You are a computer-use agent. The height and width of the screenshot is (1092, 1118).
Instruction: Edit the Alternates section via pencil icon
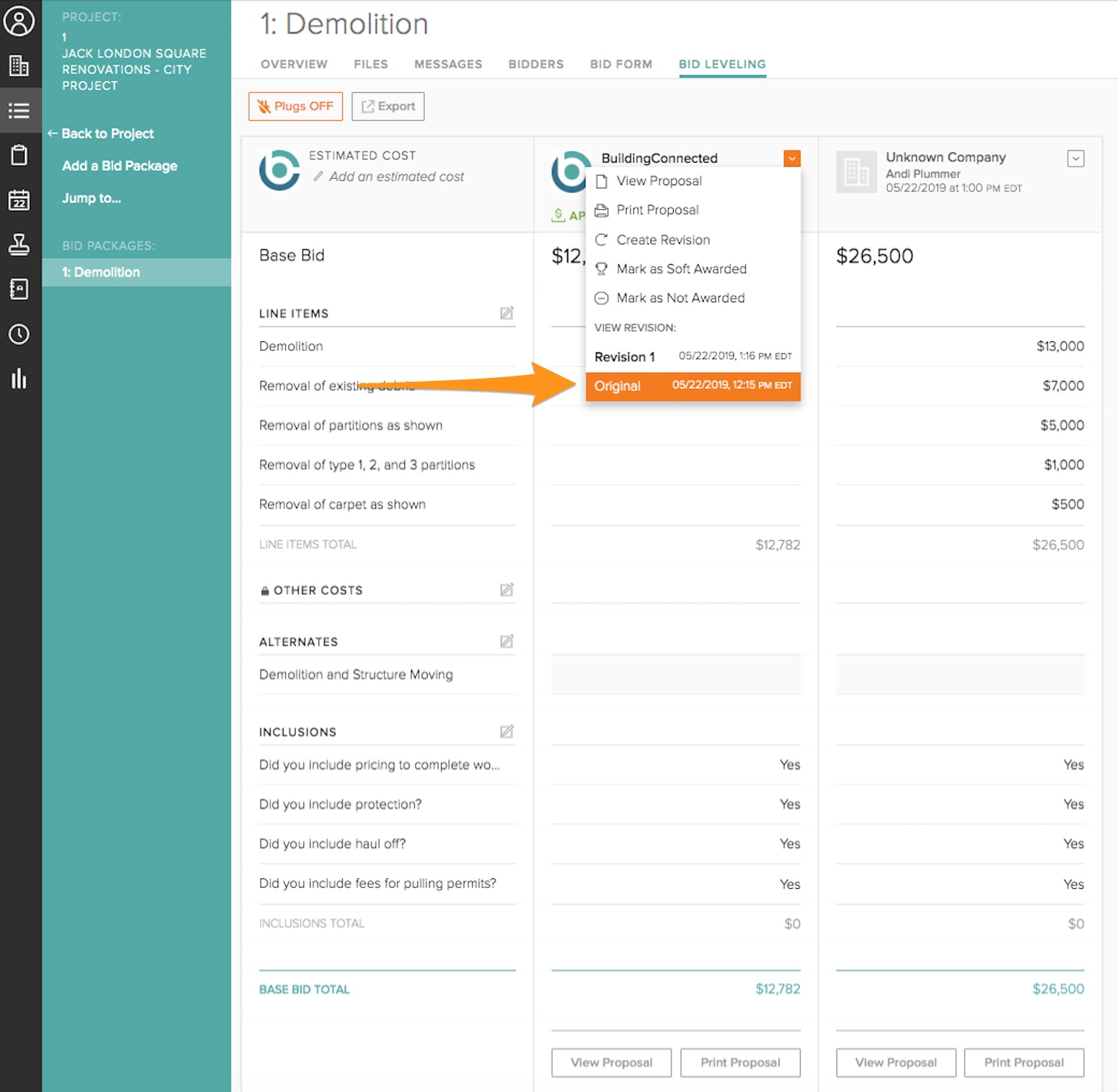pyautogui.click(x=506, y=641)
